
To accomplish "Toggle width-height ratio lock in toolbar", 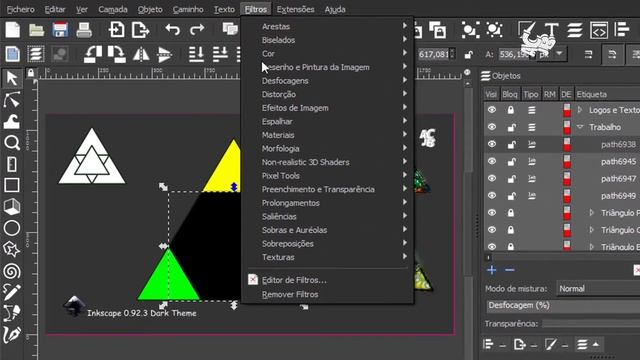I will click(469, 54).
